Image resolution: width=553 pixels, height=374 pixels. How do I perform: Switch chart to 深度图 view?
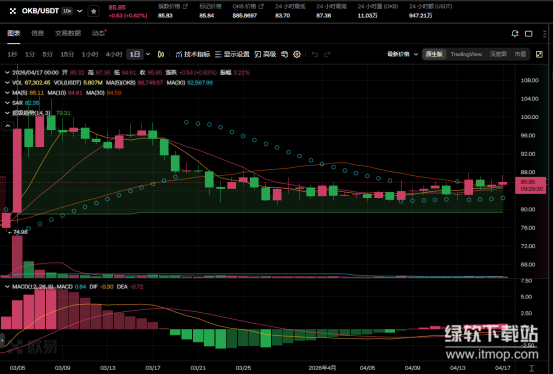[498, 54]
